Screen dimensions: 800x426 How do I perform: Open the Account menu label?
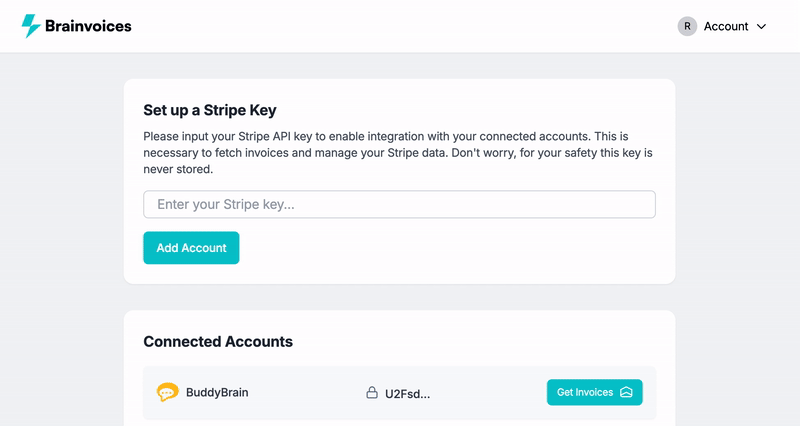726,27
